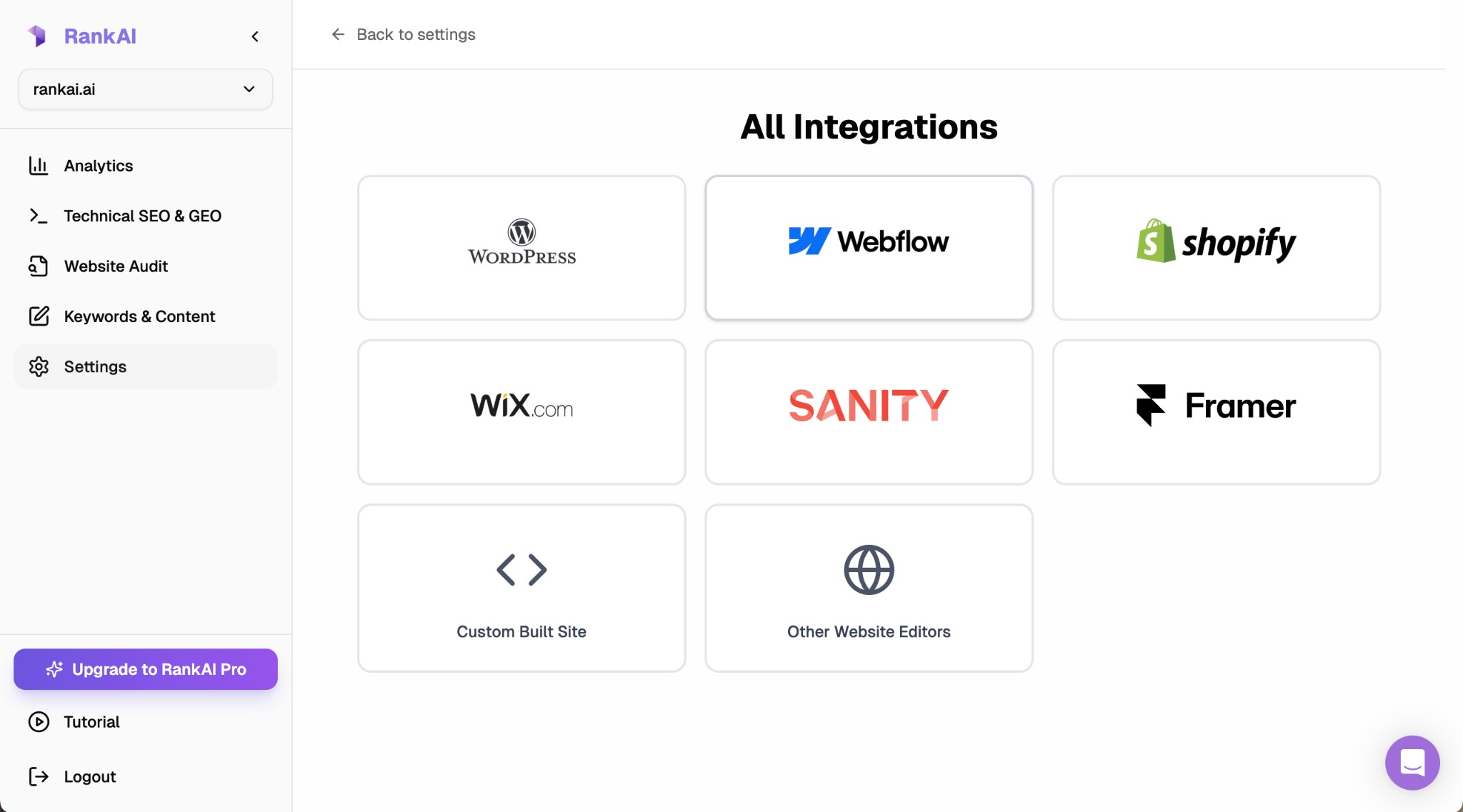Select the WordPress integration
The height and width of the screenshot is (812, 1463).
pyautogui.click(x=521, y=248)
